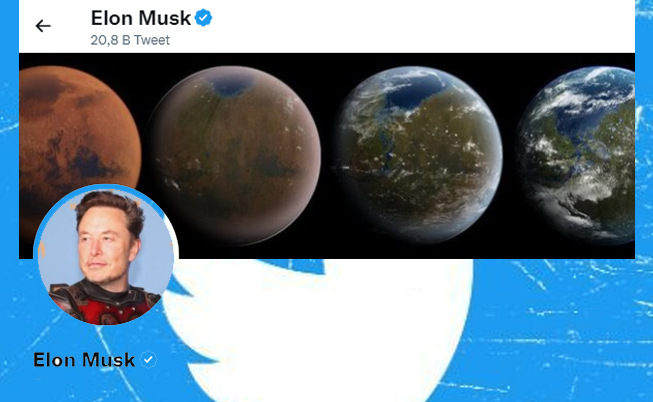This screenshot has height=402, width=653.
Task: Click the header title Elon Musk
Action: [141, 18]
